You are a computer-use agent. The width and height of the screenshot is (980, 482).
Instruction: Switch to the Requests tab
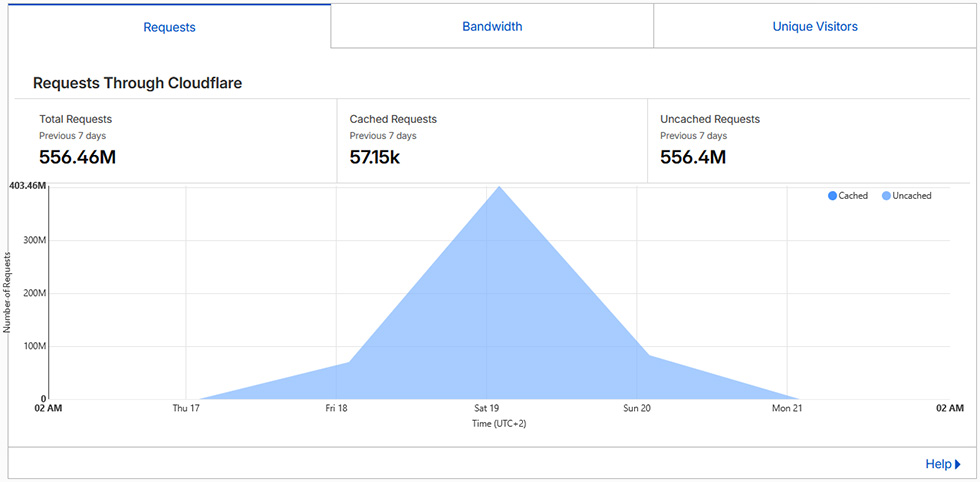click(x=169, y=28)
